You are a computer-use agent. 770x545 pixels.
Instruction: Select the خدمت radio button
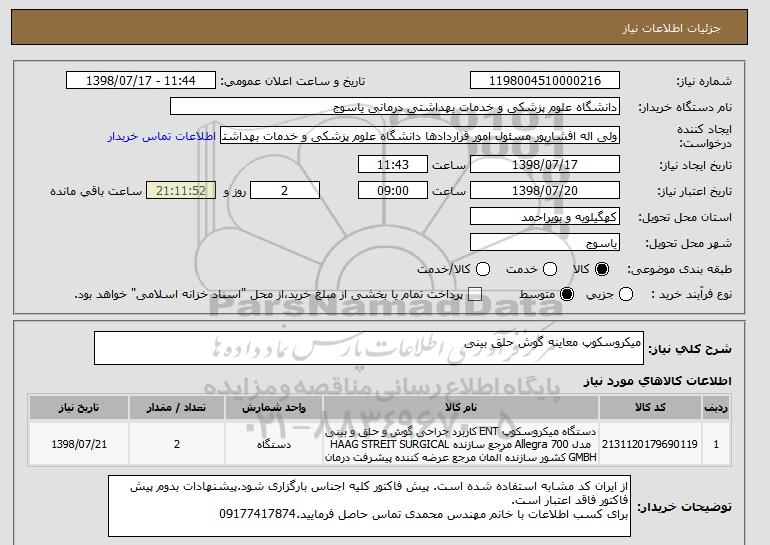550,269
